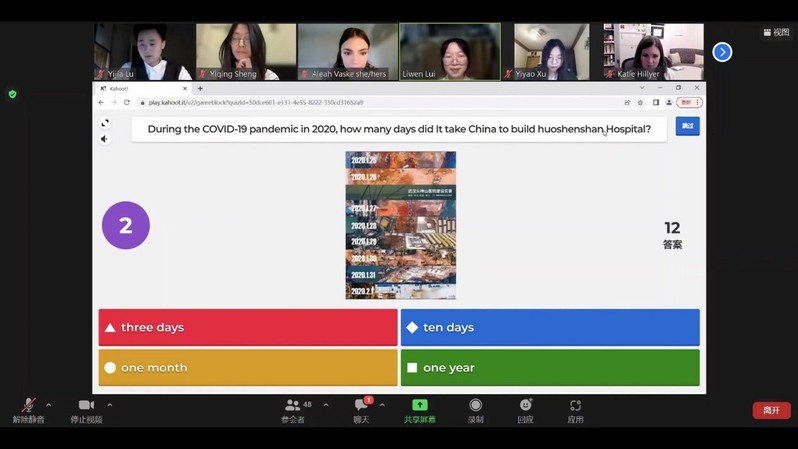Toggle Kahoot fullscreen mode icon
This screenshot has height=449, width=798.
(x=105, y=123)
